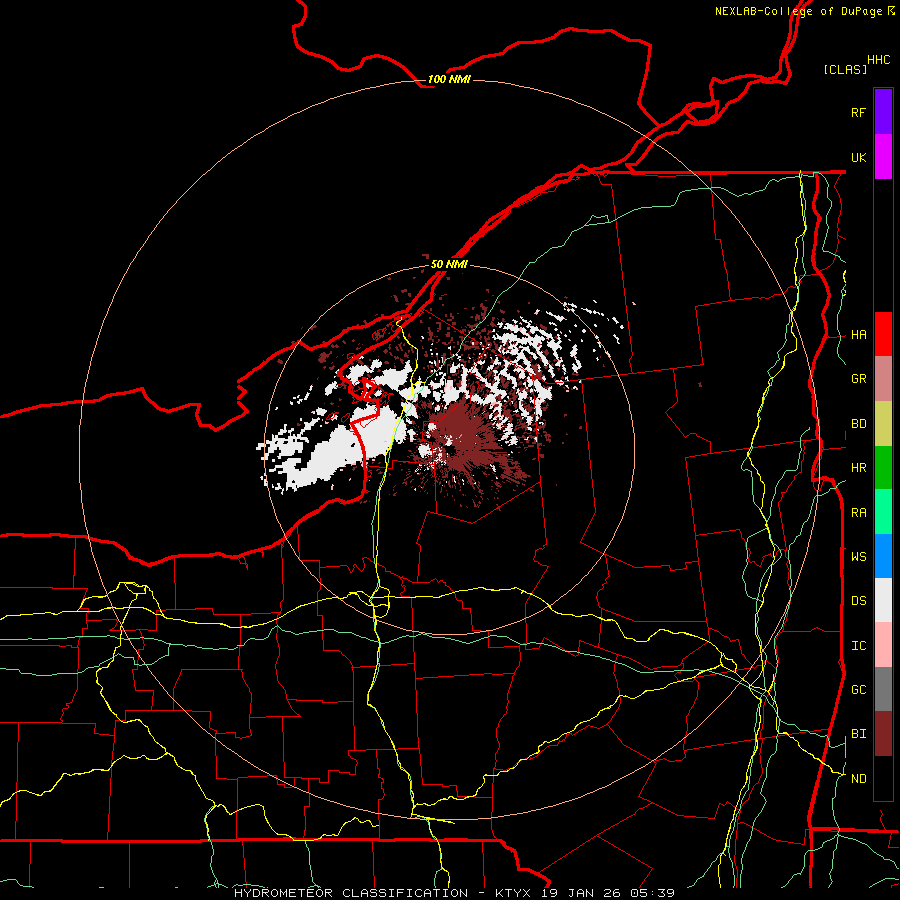Click the HHC product code label
The height and width of the screenshot is (900, 900).
878,60
